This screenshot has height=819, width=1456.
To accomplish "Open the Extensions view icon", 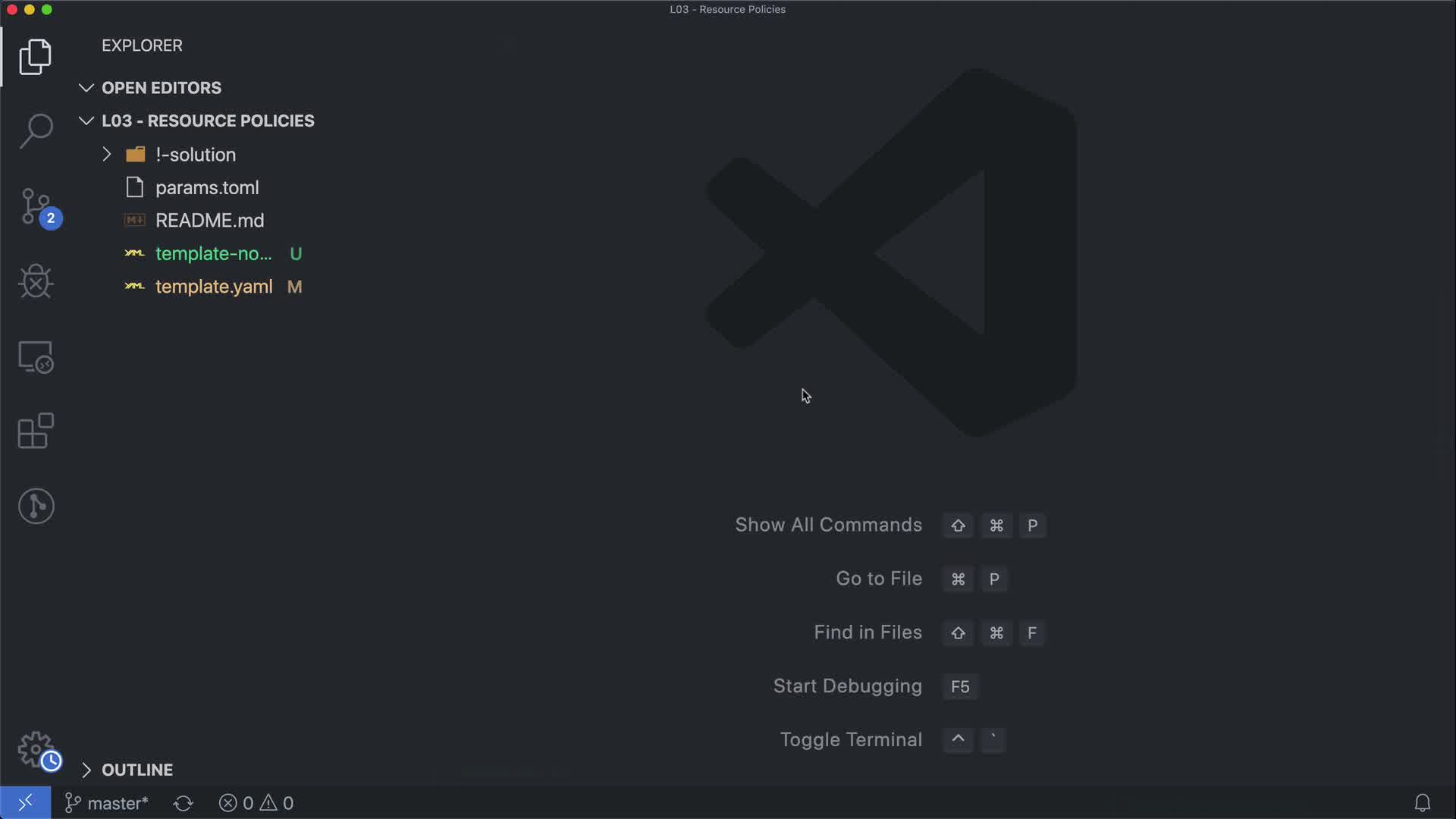I will pos(36,431).
